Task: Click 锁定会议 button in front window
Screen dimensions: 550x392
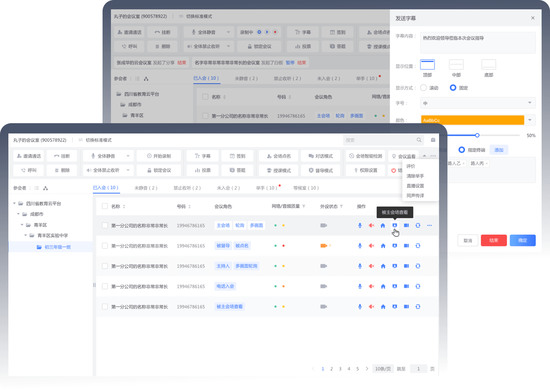Action: (159, 170)
